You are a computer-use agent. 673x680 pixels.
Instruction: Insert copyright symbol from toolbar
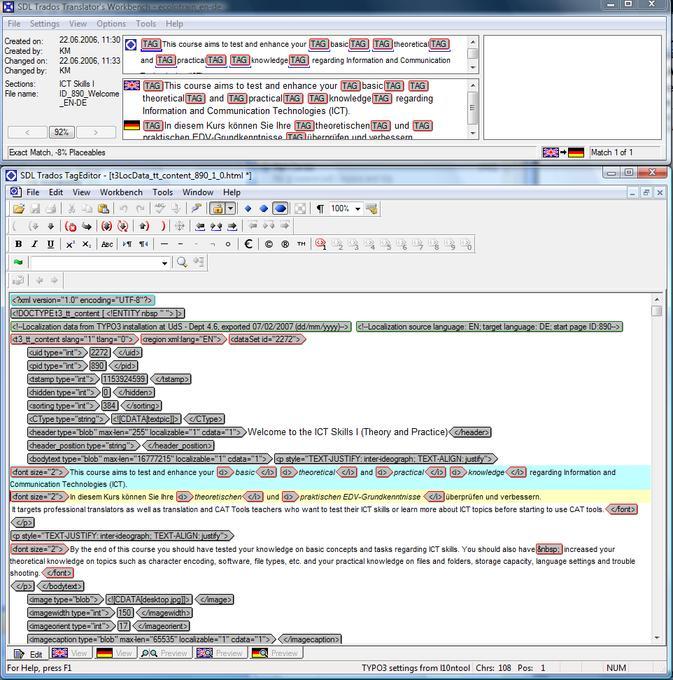(x=268, y=244)
